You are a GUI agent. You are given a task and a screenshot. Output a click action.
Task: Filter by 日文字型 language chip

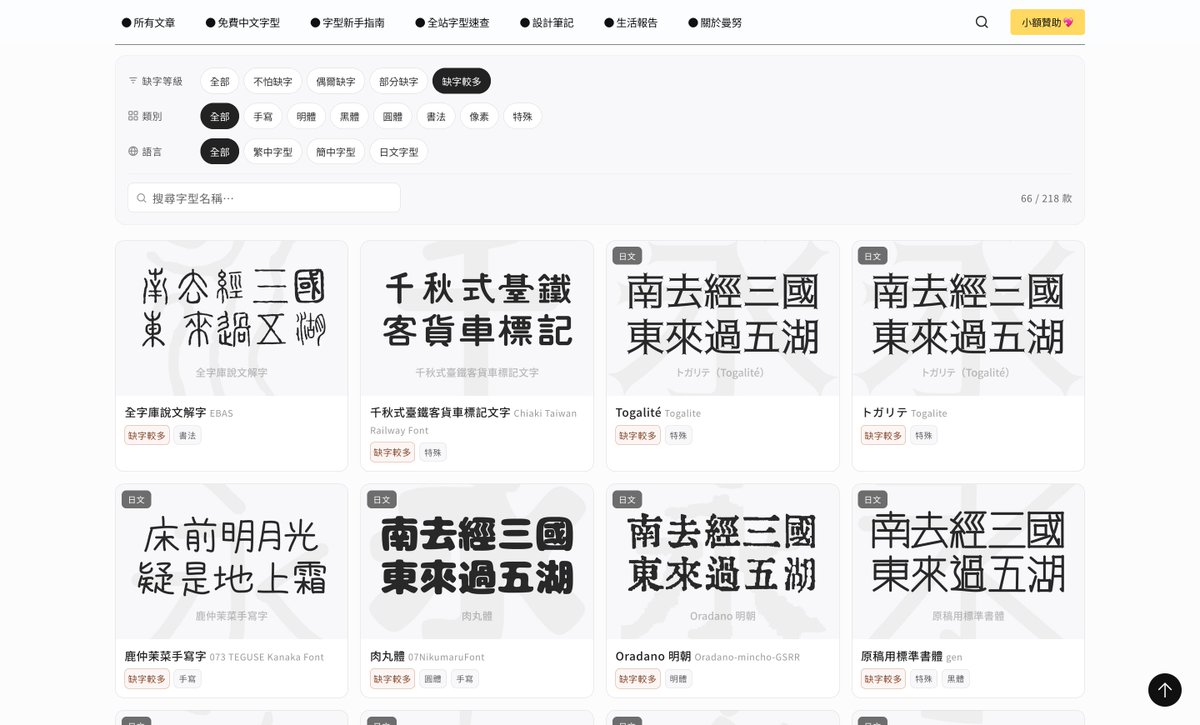tap(399, 151)
